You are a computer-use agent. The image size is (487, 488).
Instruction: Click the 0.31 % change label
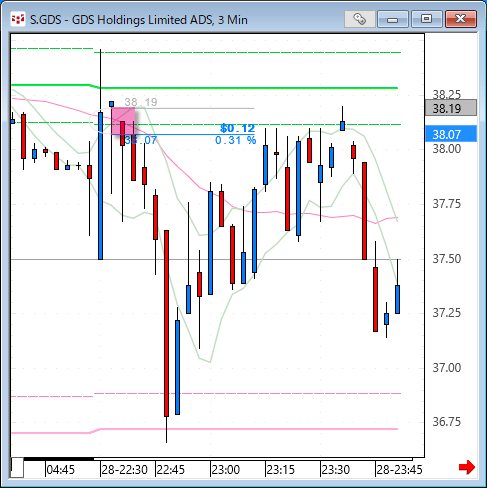(x=236, y=140)
